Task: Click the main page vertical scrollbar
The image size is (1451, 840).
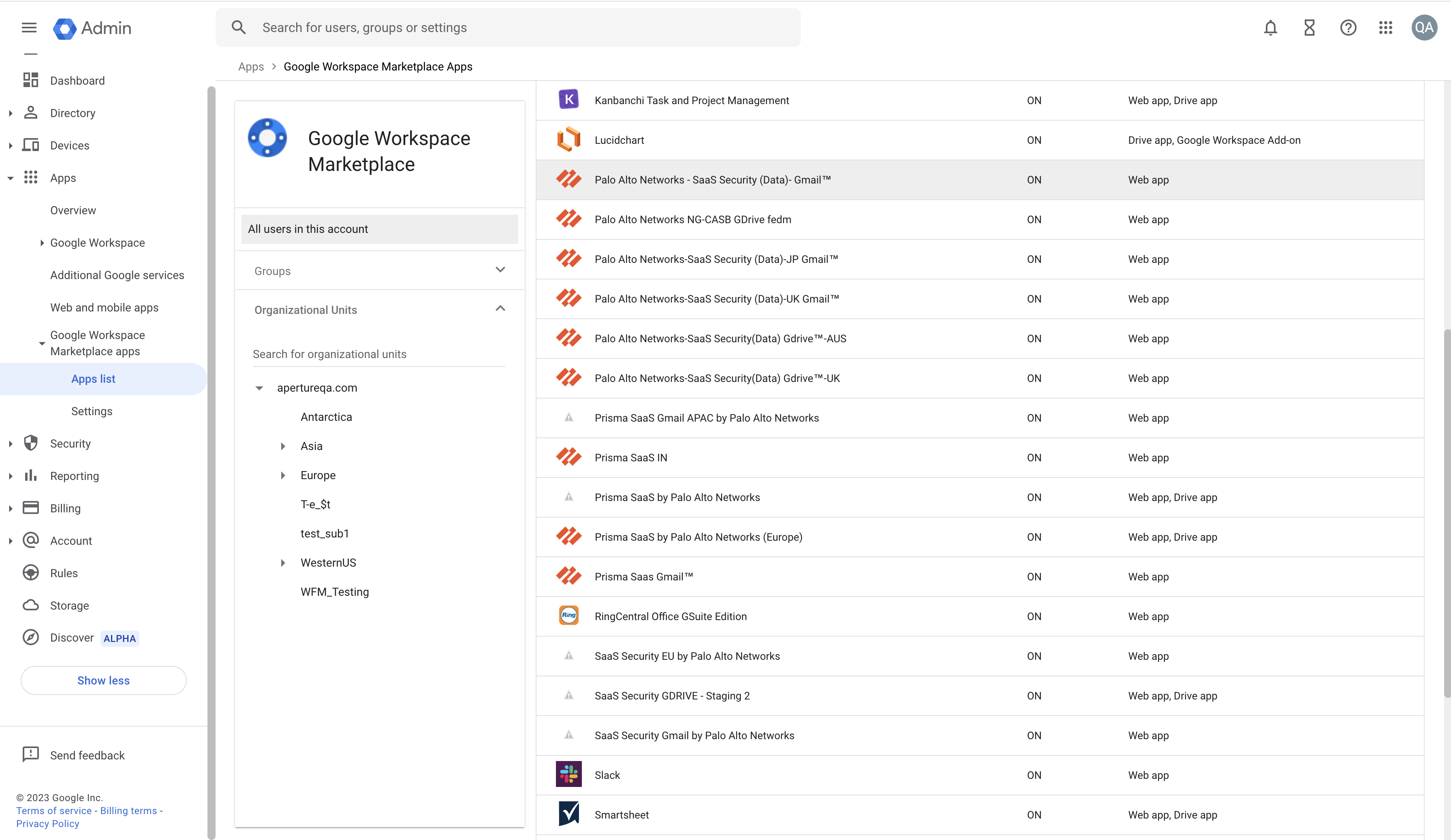Action: 1447,512
